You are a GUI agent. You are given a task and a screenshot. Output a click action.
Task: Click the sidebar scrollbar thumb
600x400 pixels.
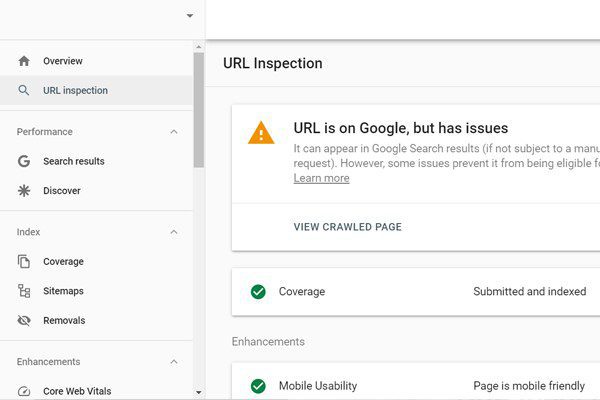pyautogui.click(x=199, y=110)
